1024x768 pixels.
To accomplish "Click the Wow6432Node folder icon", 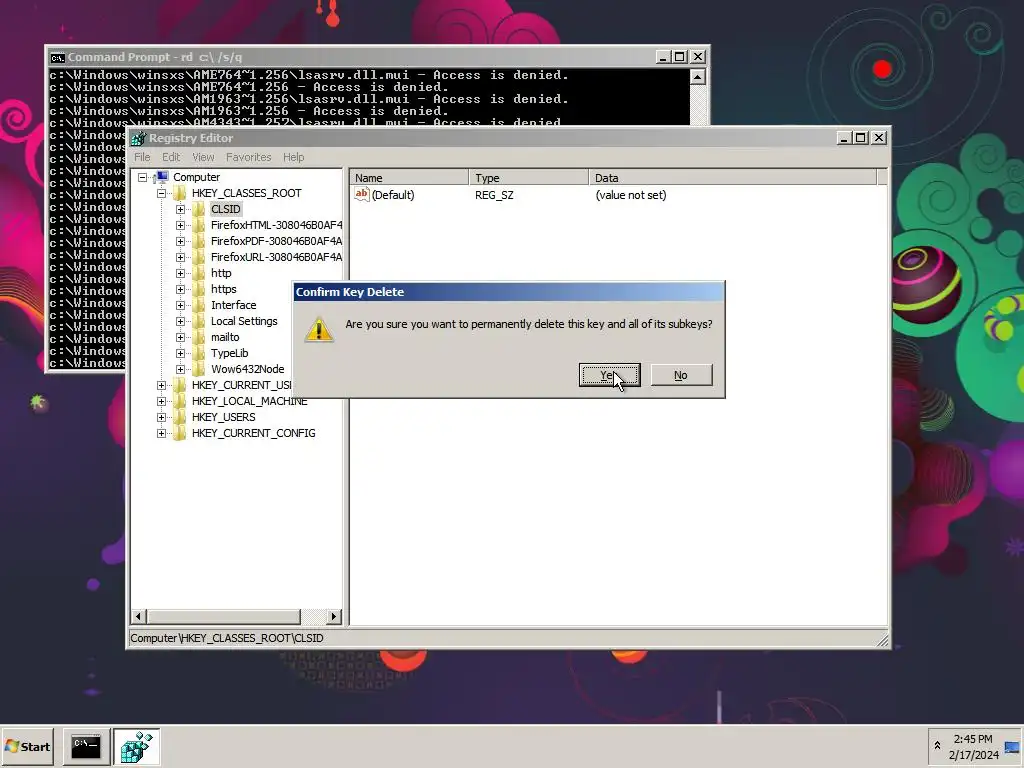I will [x=199, y=369].
